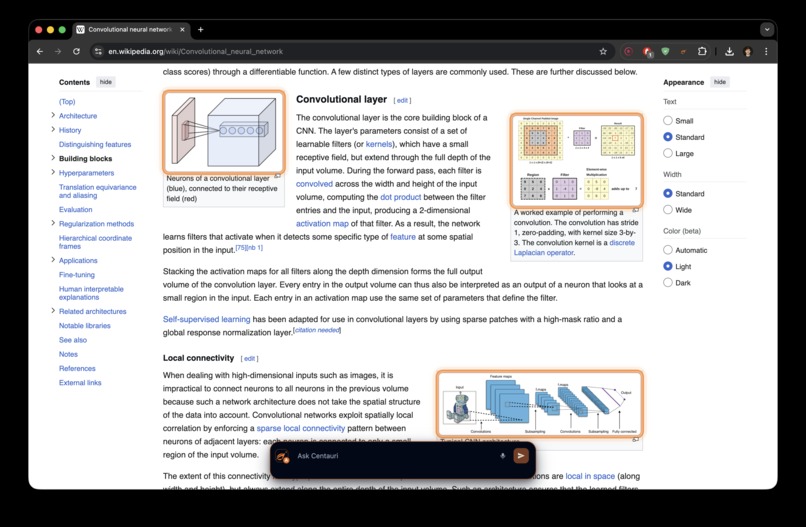The image size is (806, 527).
Task: Edit the Convolutional layer section
Action: coord(402,101)
